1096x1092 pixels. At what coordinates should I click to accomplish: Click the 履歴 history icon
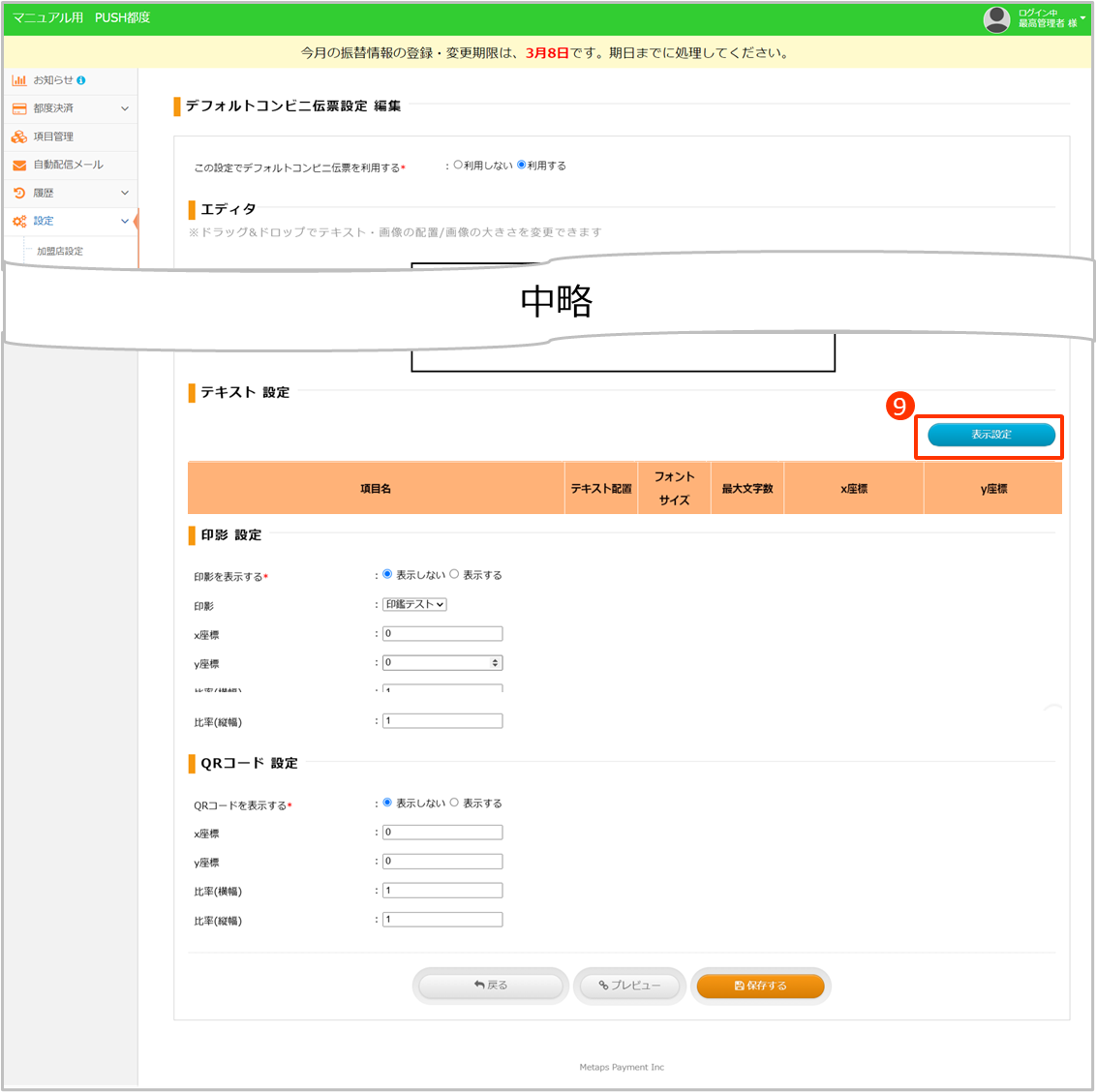(19, 193)
